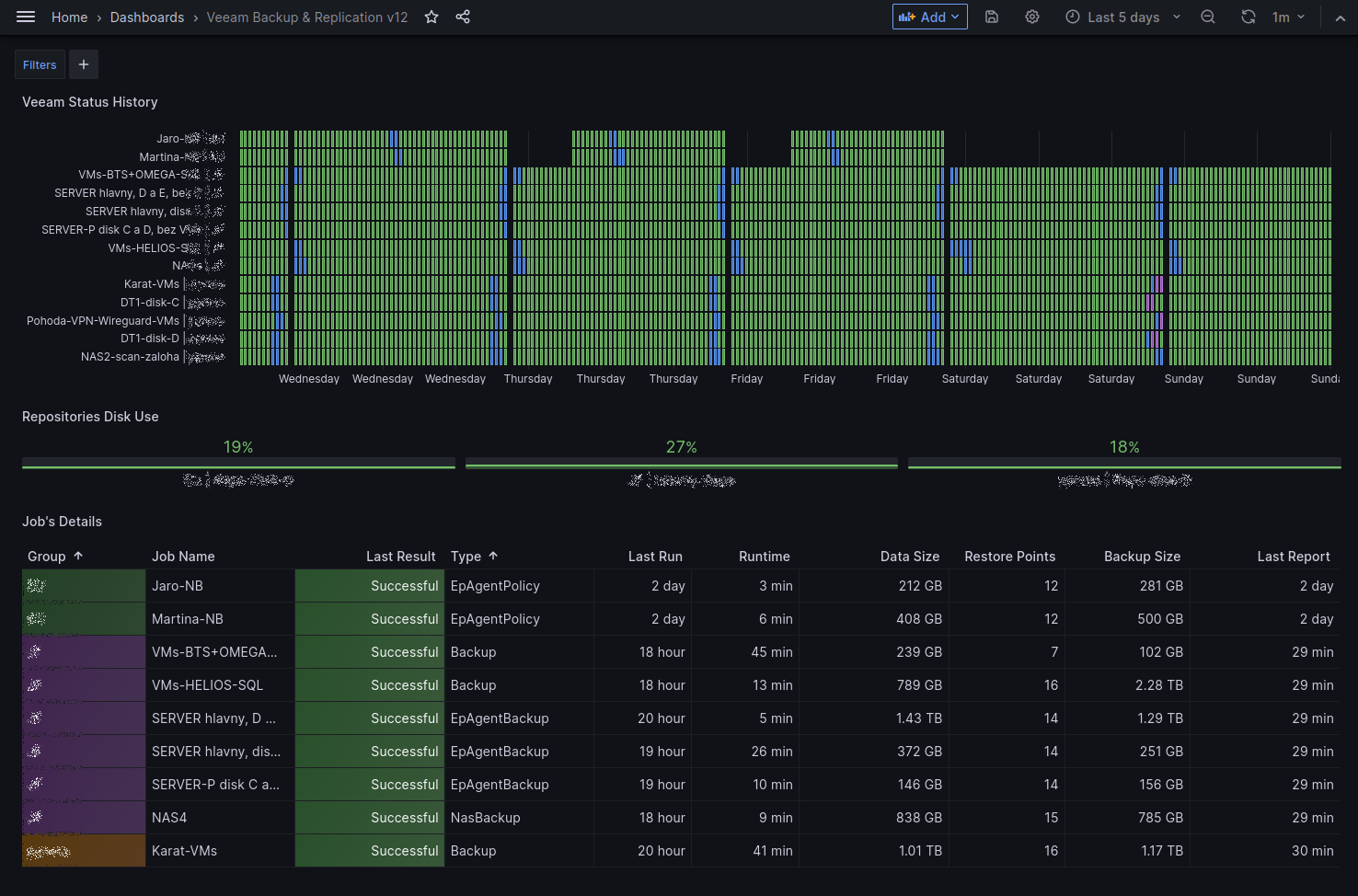Share the dashboard via share icon

463,17
